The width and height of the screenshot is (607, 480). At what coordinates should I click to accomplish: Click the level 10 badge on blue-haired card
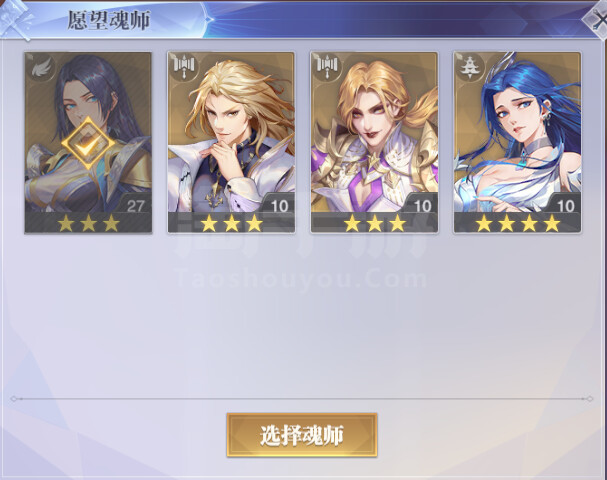coord(564,204)
